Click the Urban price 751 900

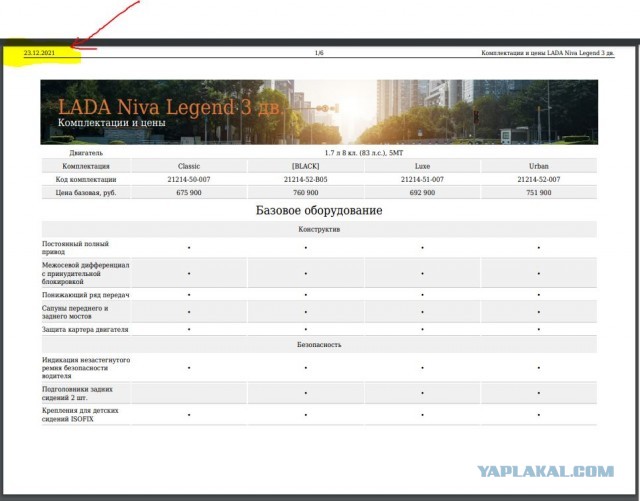point(539,192)
